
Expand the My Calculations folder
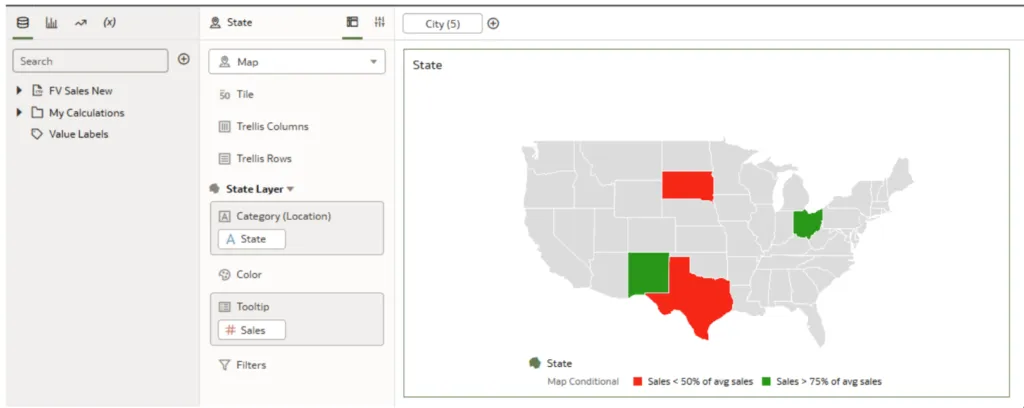pos(19,113)
